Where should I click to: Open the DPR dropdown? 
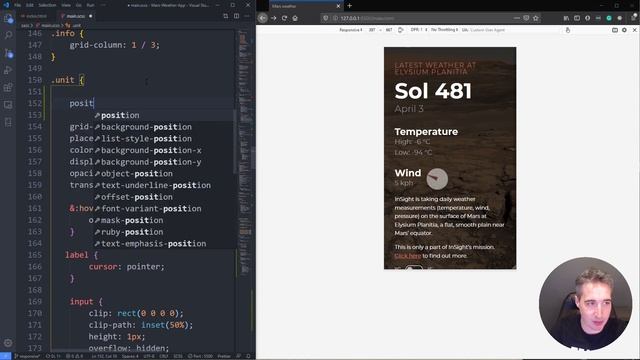(x=419, y=30)
